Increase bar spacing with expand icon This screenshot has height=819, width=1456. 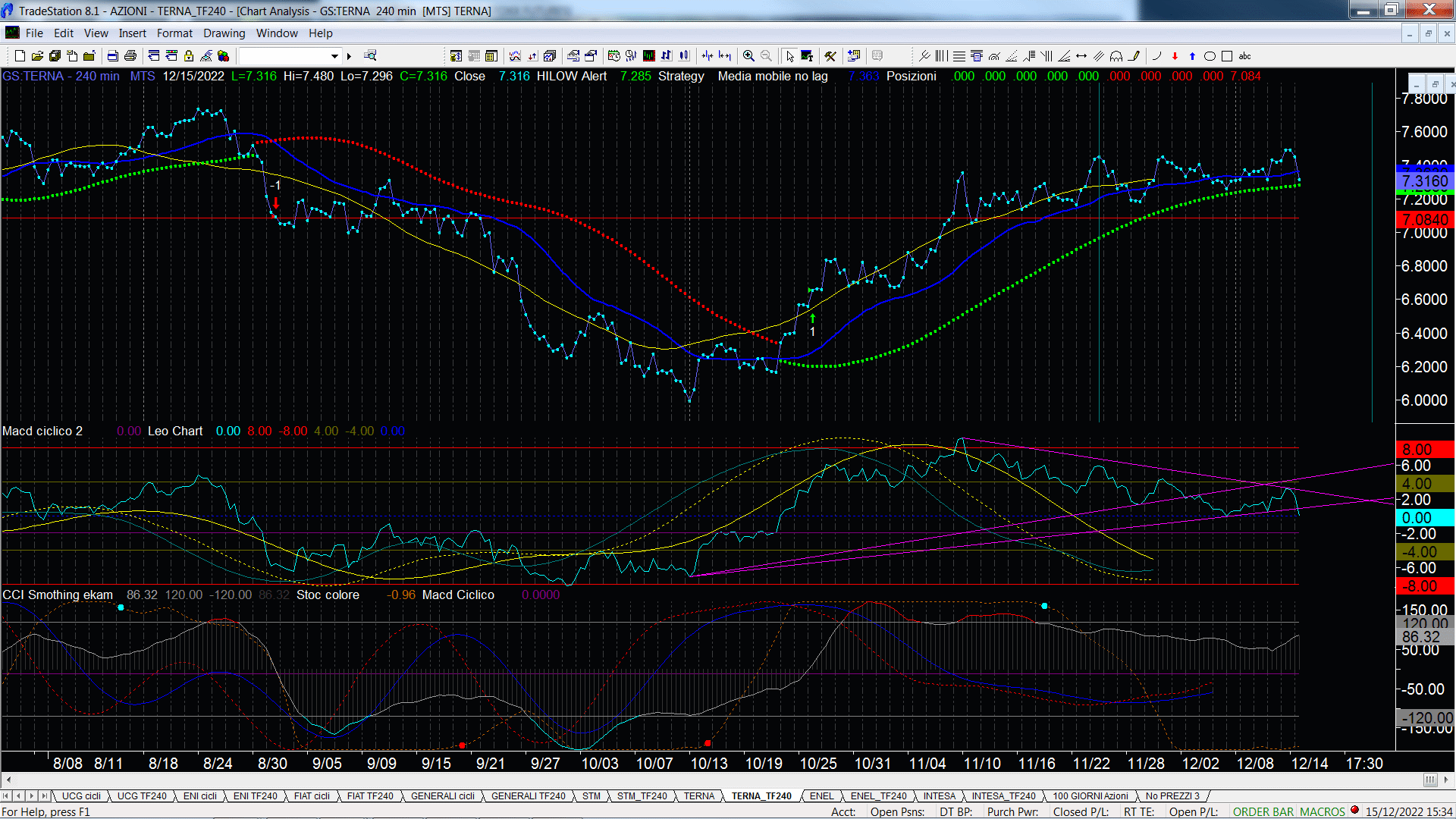[726, 56]
